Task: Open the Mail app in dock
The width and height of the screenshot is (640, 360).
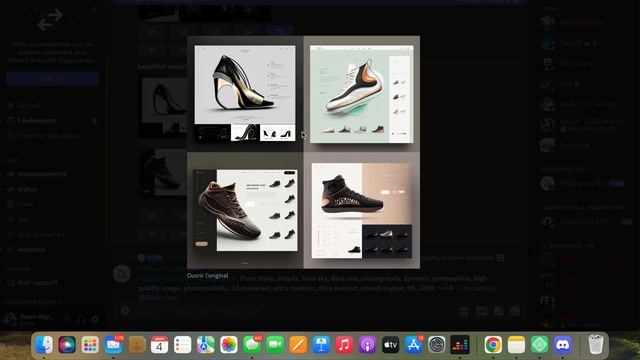Action: point(113,345)
